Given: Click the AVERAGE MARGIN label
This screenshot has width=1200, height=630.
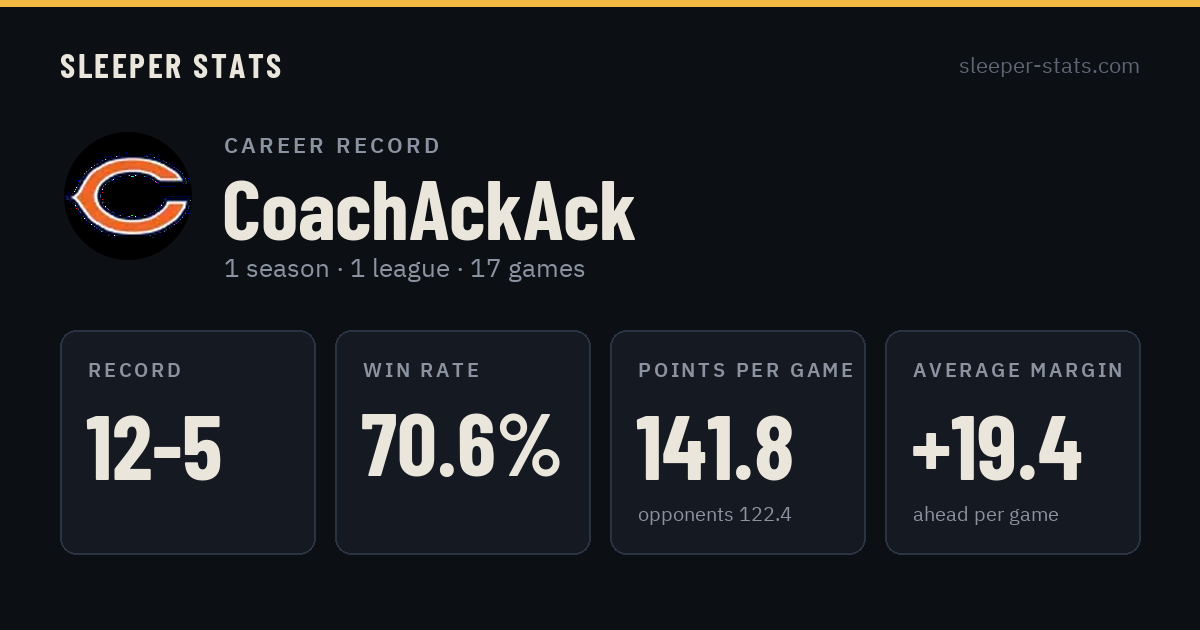Looking at the screenshot, I should (1018, 371).
